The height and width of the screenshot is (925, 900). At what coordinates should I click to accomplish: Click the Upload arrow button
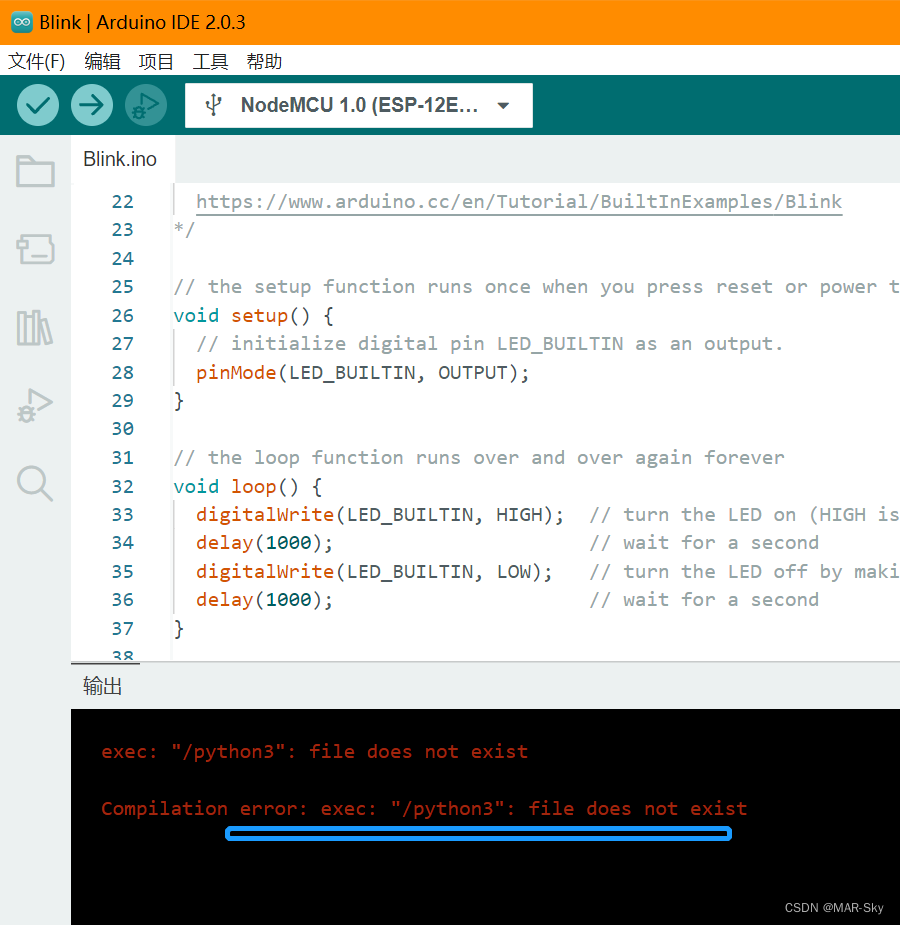(92, 105)
